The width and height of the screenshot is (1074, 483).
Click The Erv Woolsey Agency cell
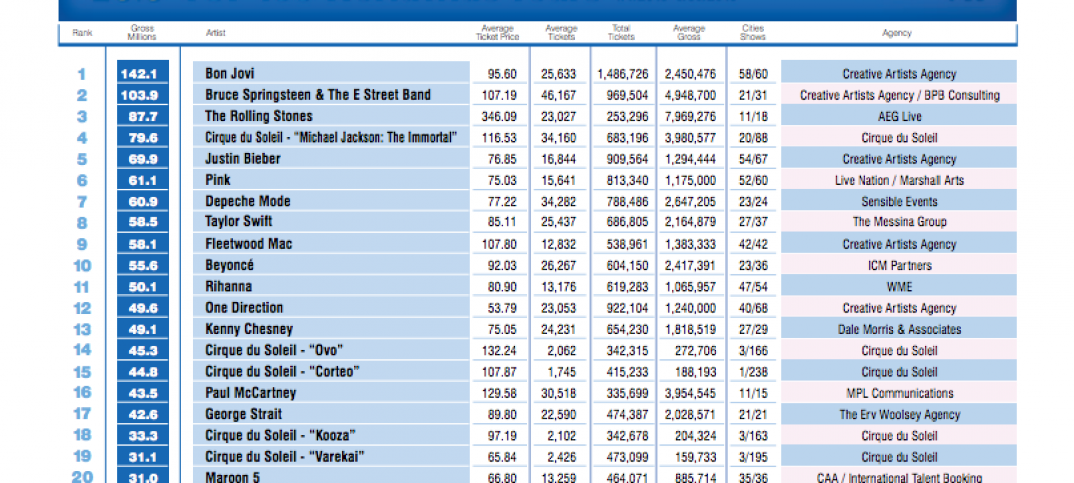click(x=899, y=414)
